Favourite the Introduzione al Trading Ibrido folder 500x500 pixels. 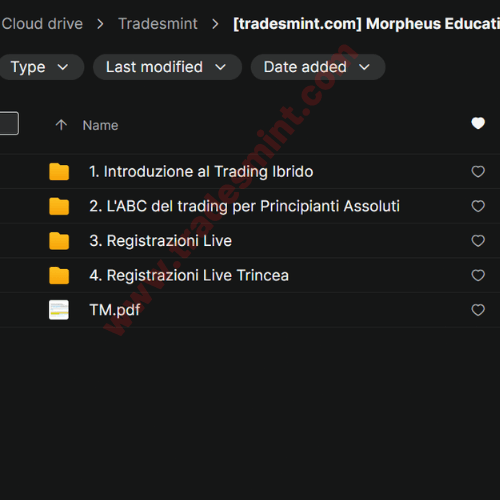pos(478,172)
